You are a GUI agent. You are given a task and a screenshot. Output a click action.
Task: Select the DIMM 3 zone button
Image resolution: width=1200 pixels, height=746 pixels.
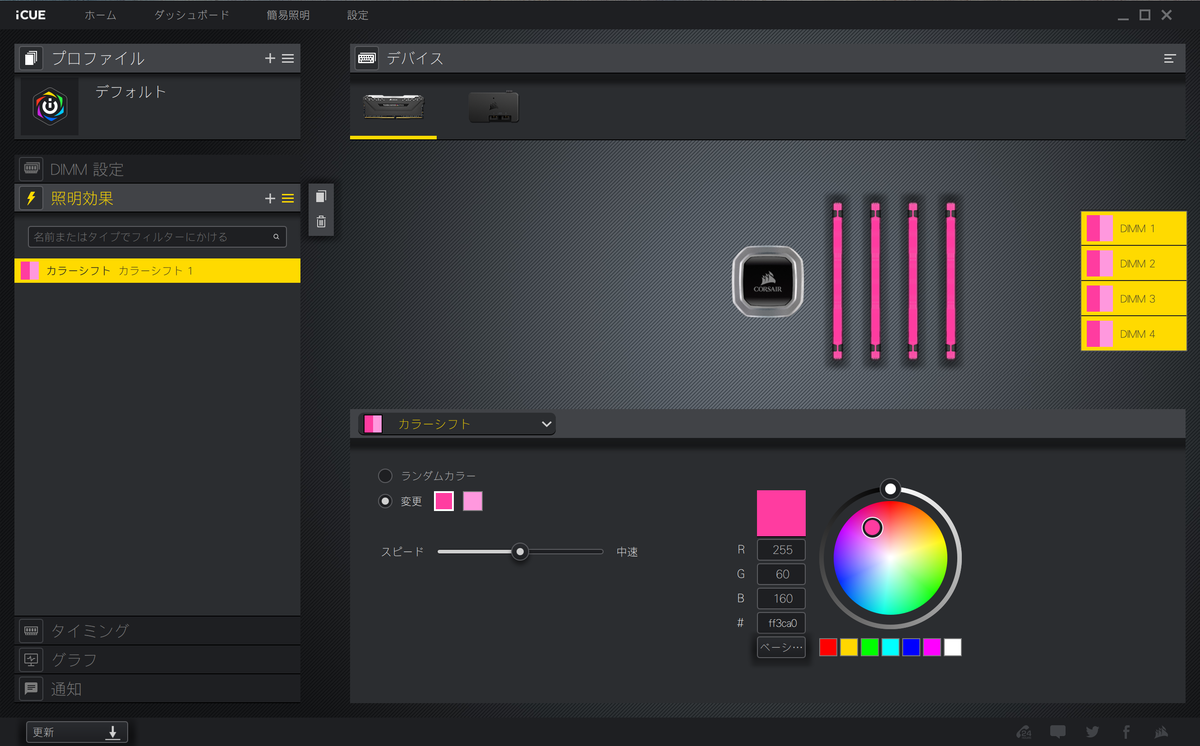click(1133, 299)
